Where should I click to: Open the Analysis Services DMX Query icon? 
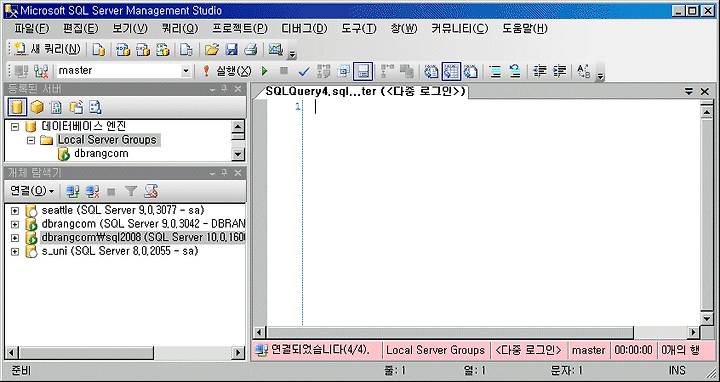point(143,49)
